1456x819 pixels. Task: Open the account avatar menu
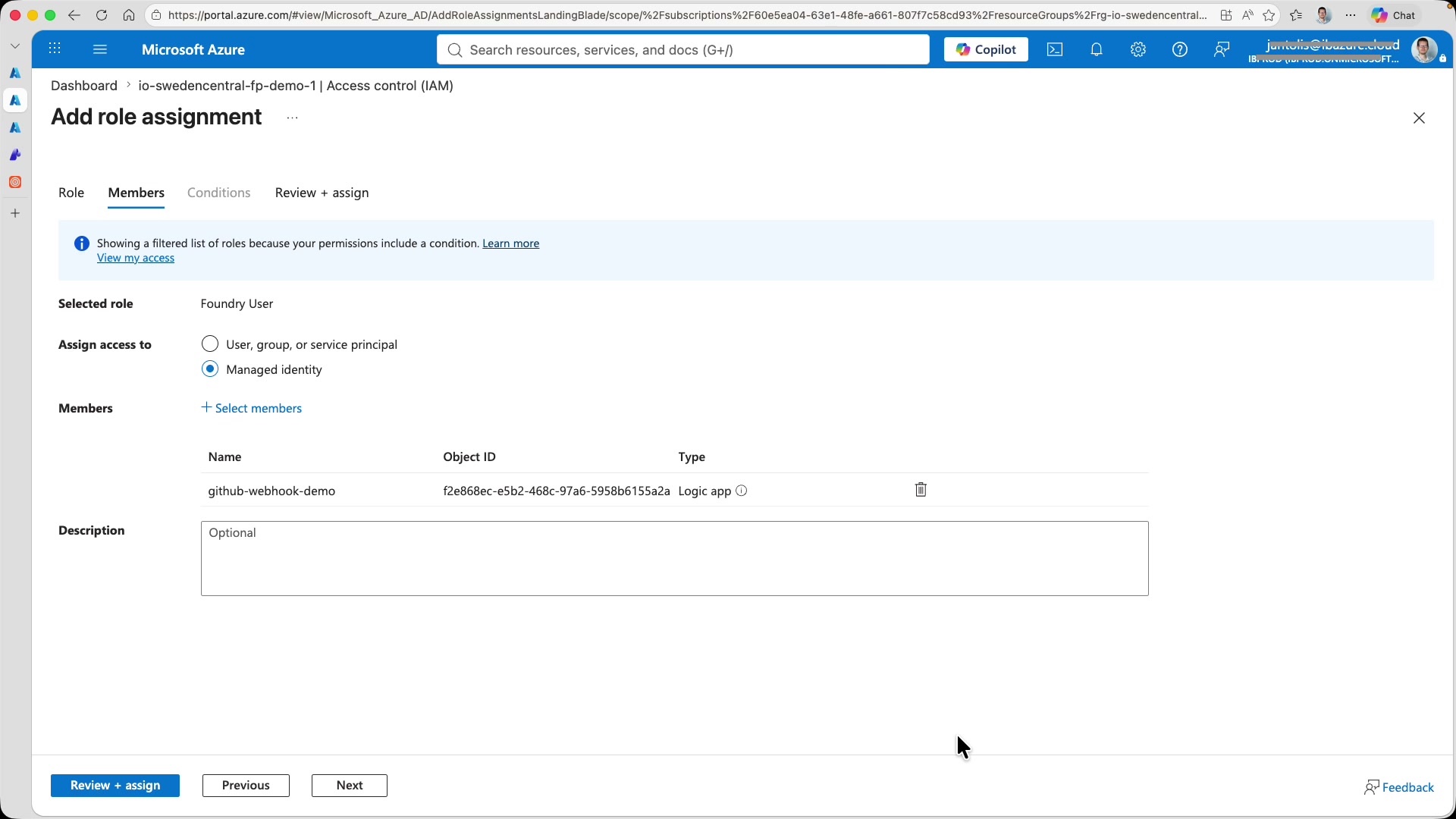click(x=1425, y=49)
